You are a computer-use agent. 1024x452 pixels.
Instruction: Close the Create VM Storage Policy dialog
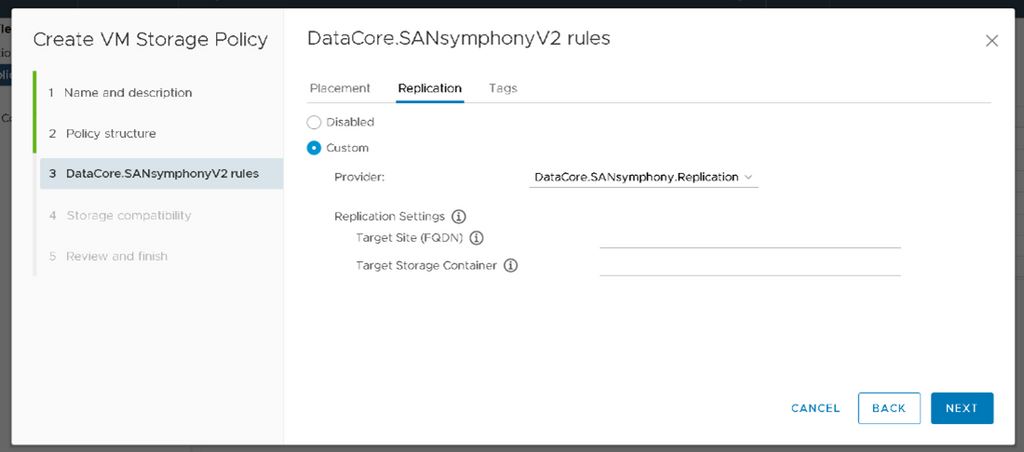[991, 41]
